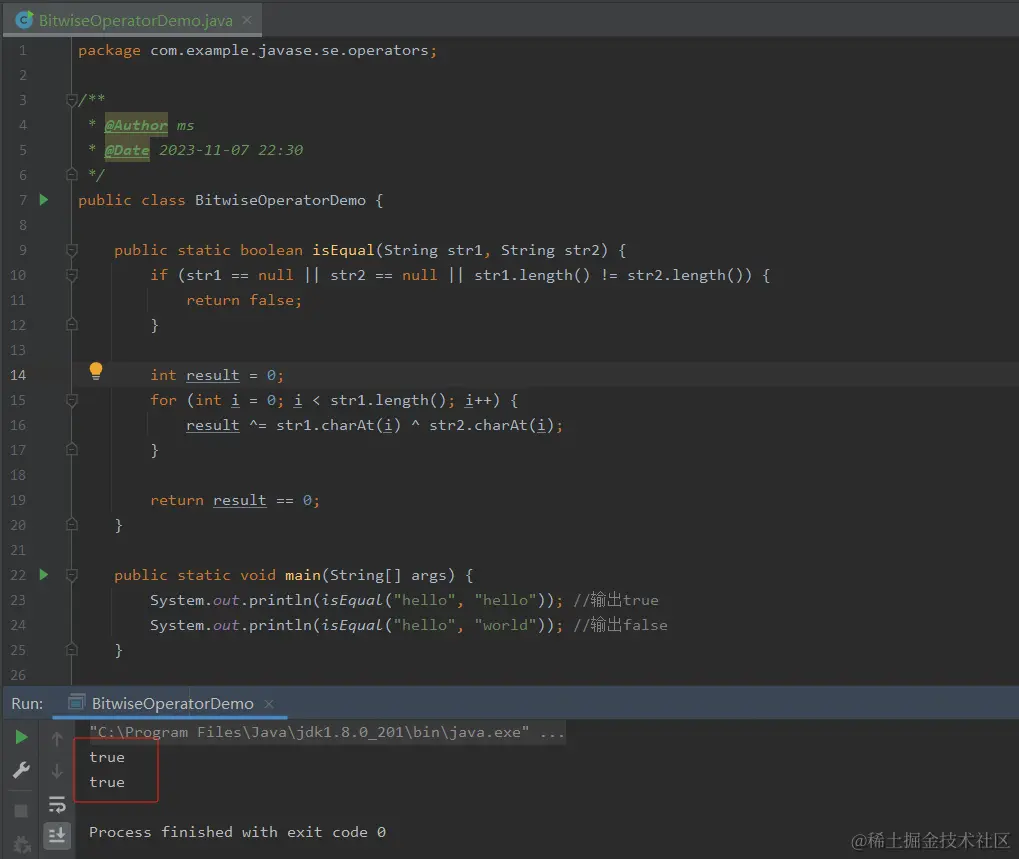Collapse the Javadoc fold end marker at line 6
This screenshot has width=1019, height=859.
(72, 174)
